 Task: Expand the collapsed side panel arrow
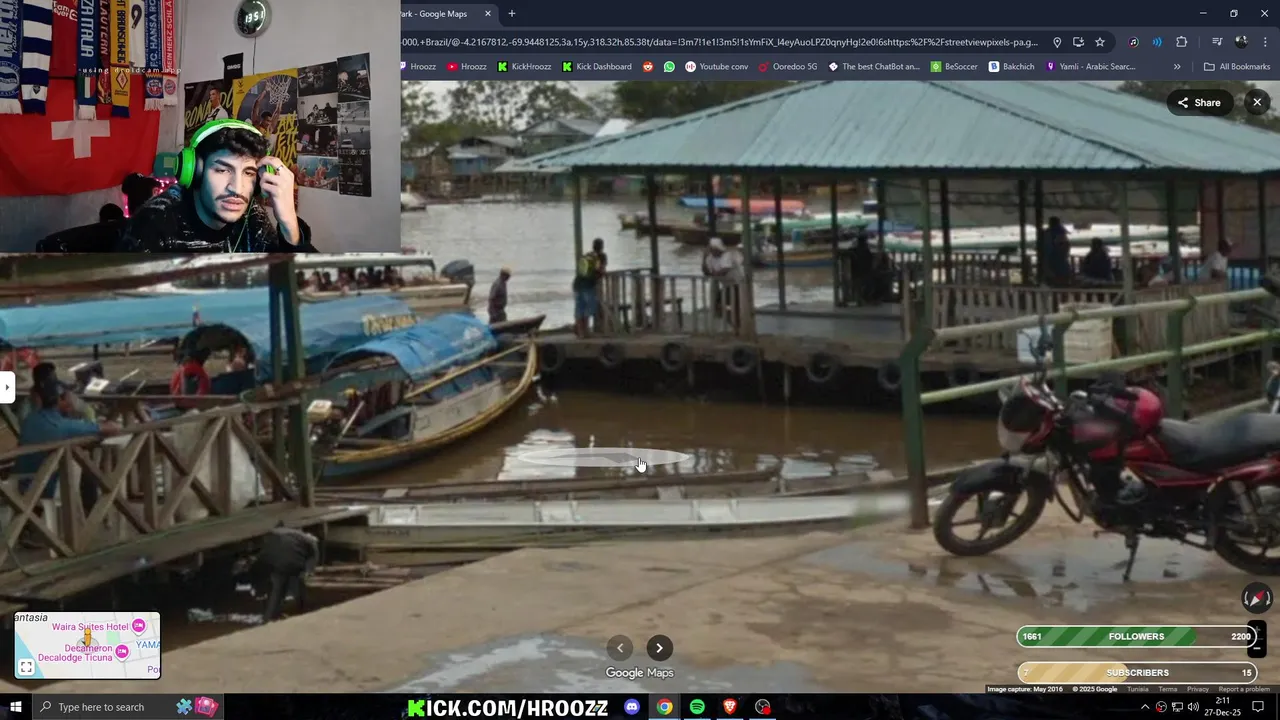tap(6, 386)
